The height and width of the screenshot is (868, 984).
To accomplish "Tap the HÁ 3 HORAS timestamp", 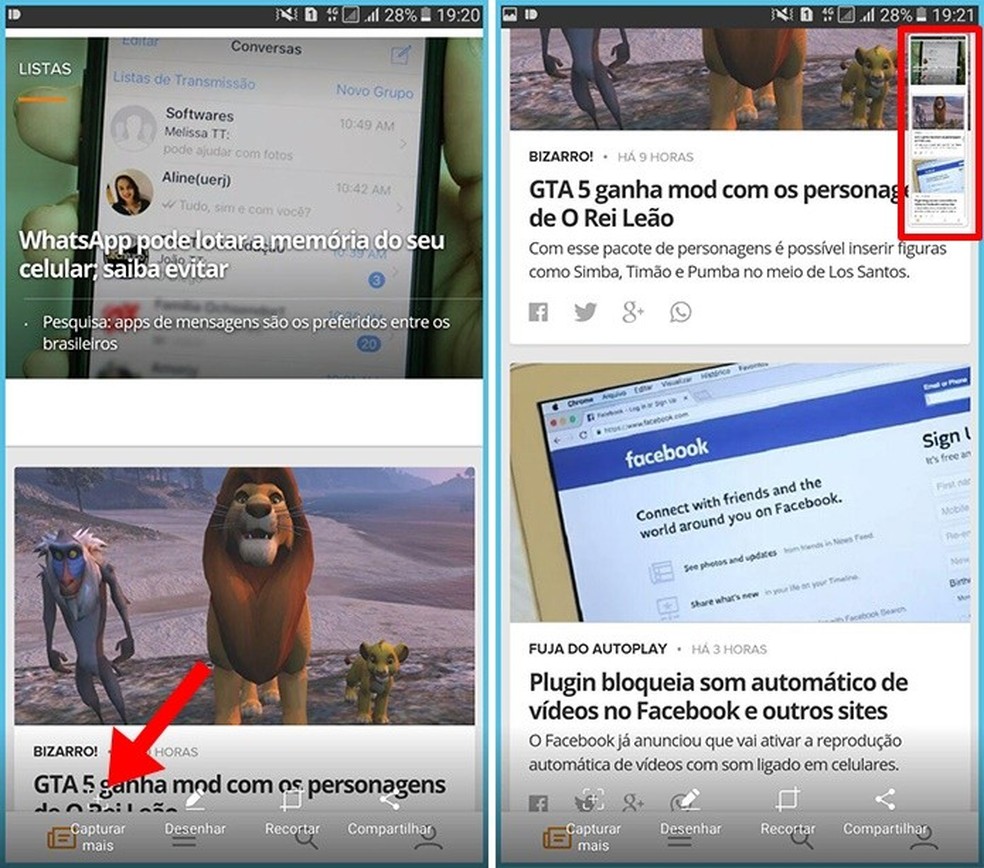I will tap(729, 650).
